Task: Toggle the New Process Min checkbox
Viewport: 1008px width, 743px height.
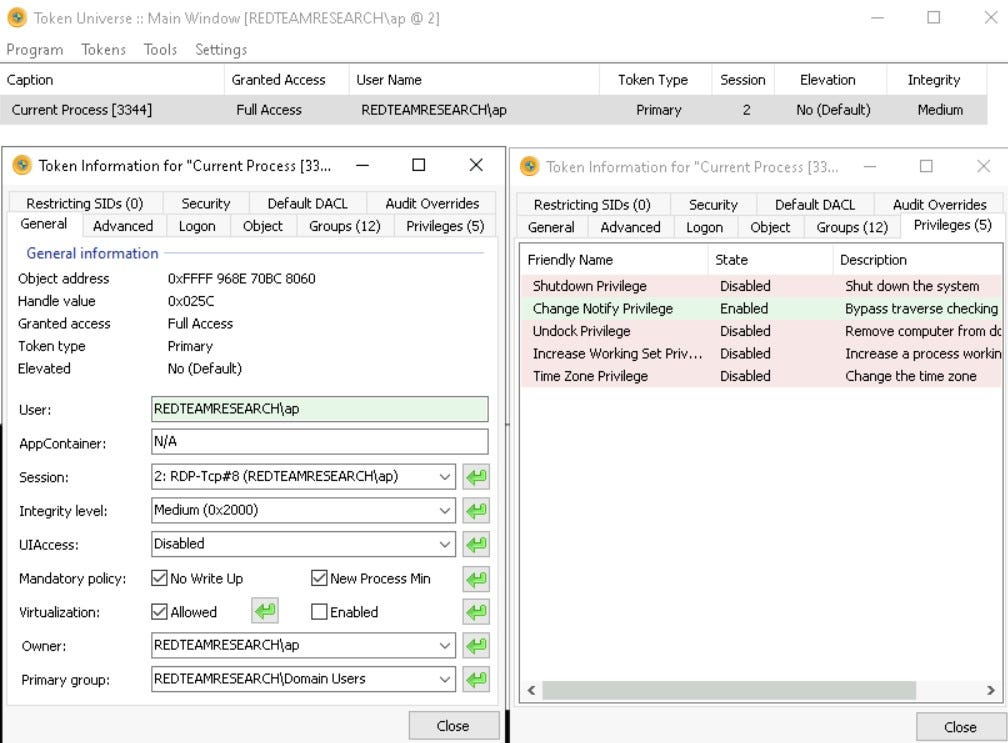Action: tap(319, 578)
